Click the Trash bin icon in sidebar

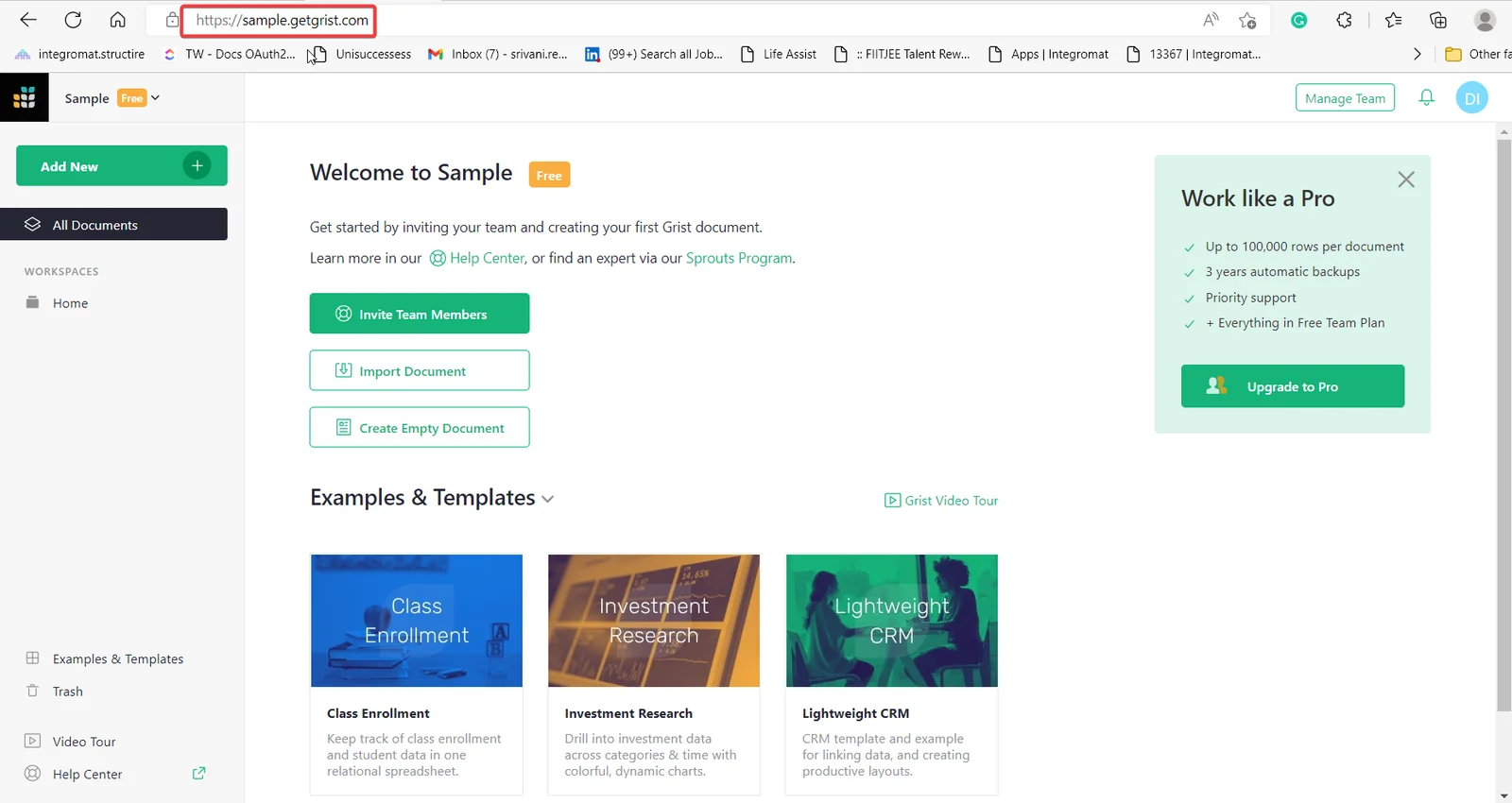(x=33, y=691)
